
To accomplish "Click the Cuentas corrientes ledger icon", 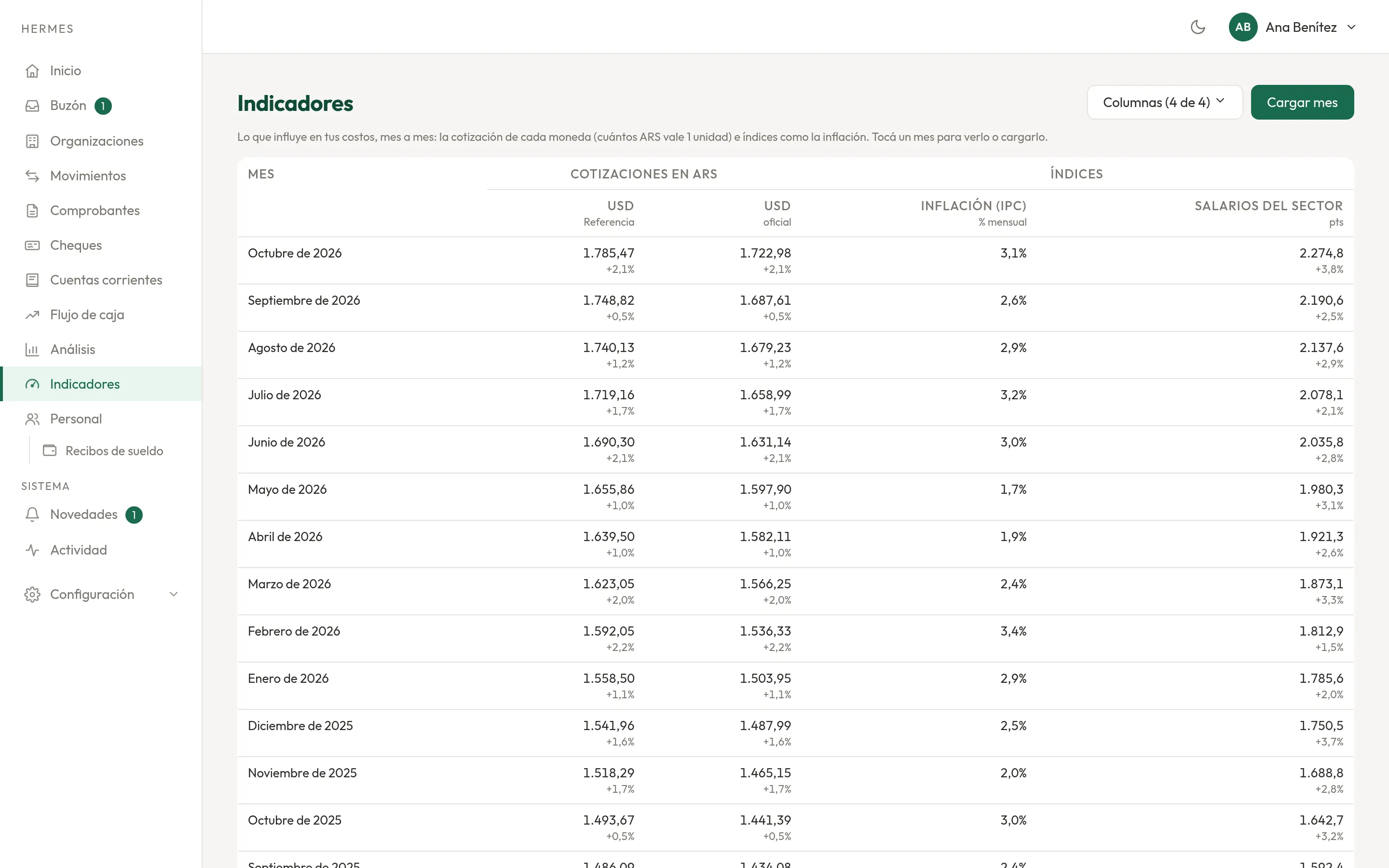I will 32,280.
